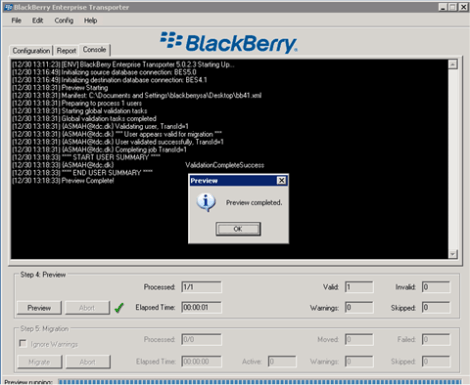The image size is (470, 385).
Task: Click the Preview running progress bar
Action: click(x=260, y=382)
